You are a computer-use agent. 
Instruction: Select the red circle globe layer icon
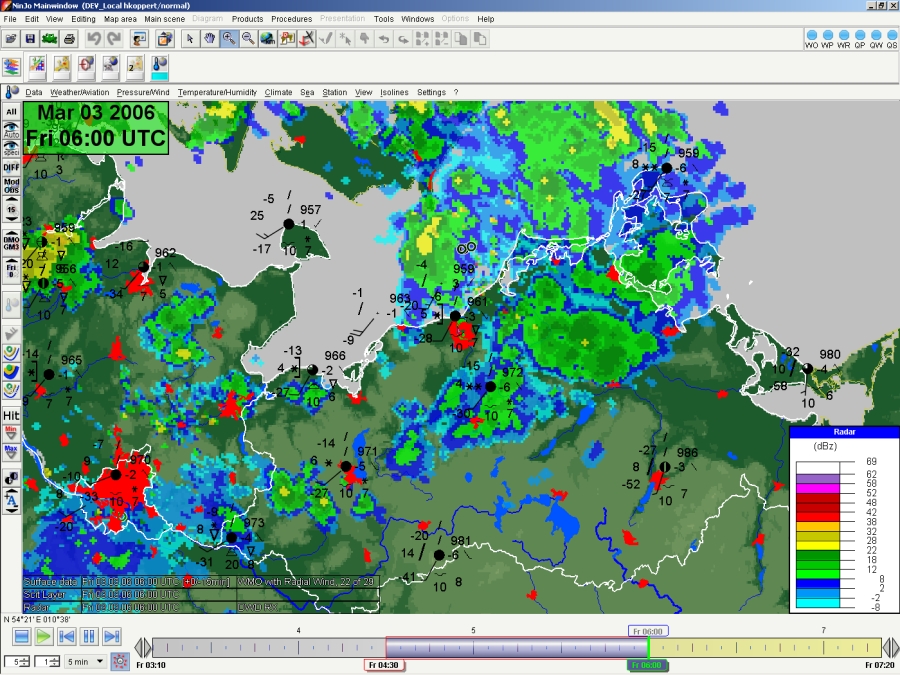pyautogui.click(x=86, y=67)
